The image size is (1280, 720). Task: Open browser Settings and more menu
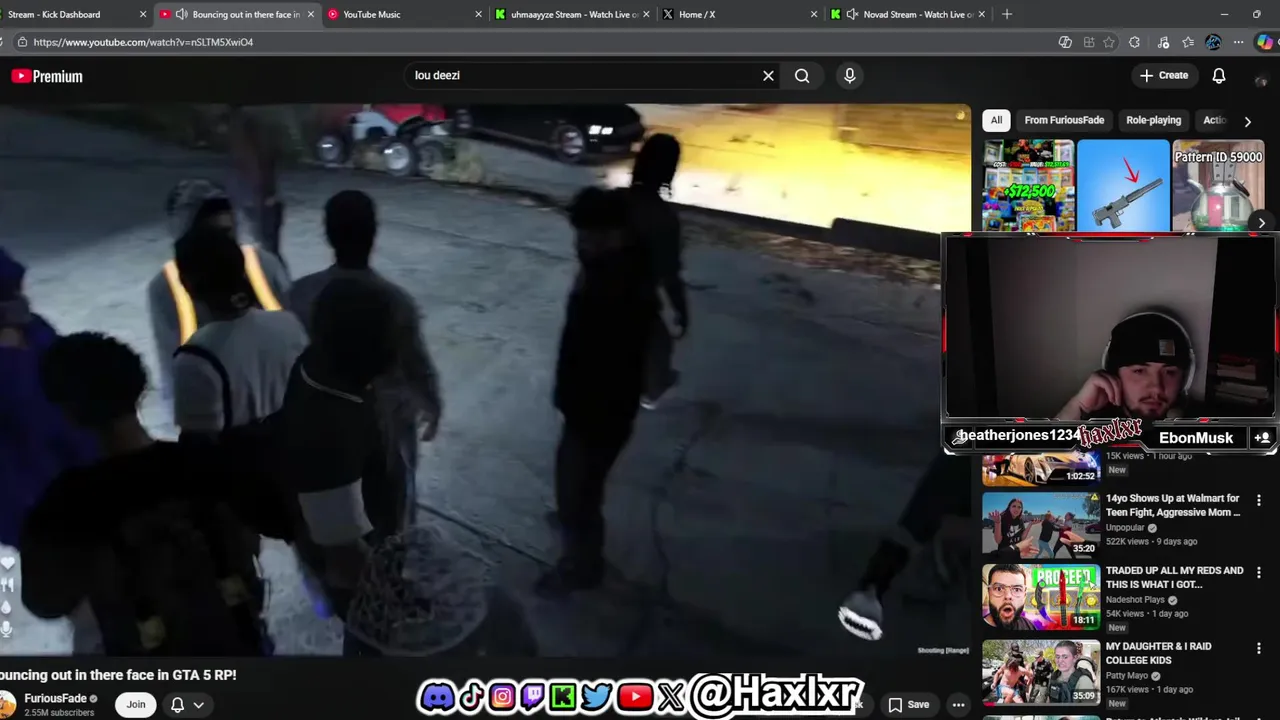pyautogui.click(x=1239, y=42)
